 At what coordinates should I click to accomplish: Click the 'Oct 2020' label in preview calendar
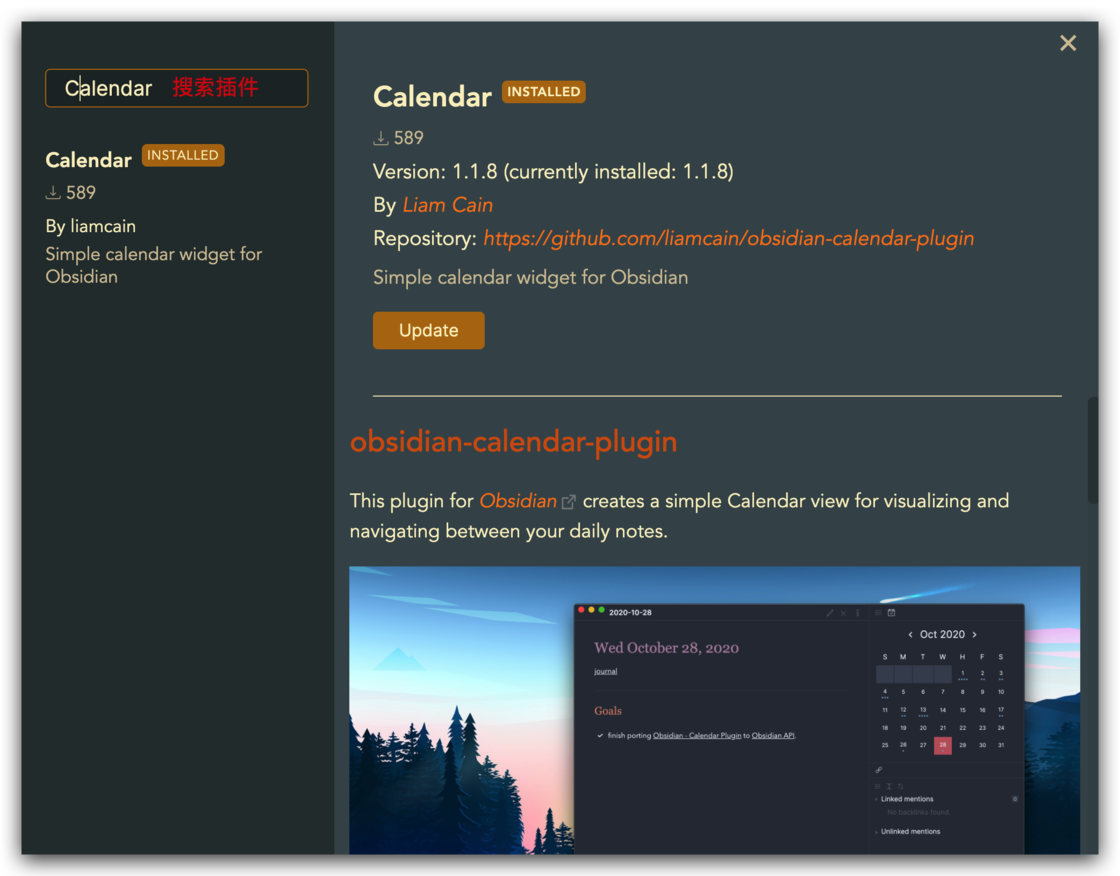(x=942, y=634)
